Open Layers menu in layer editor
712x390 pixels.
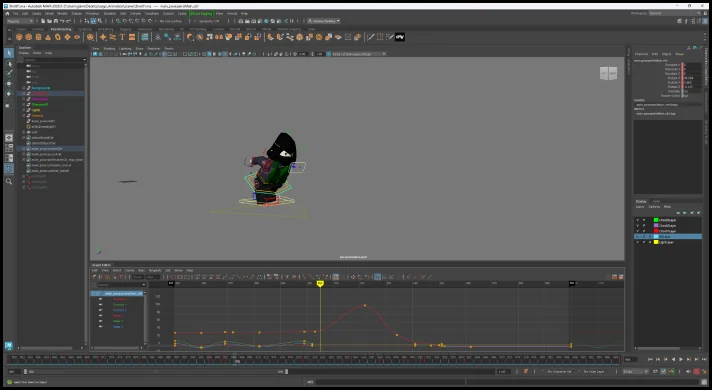pyautogui.click(x=640, y=207)
